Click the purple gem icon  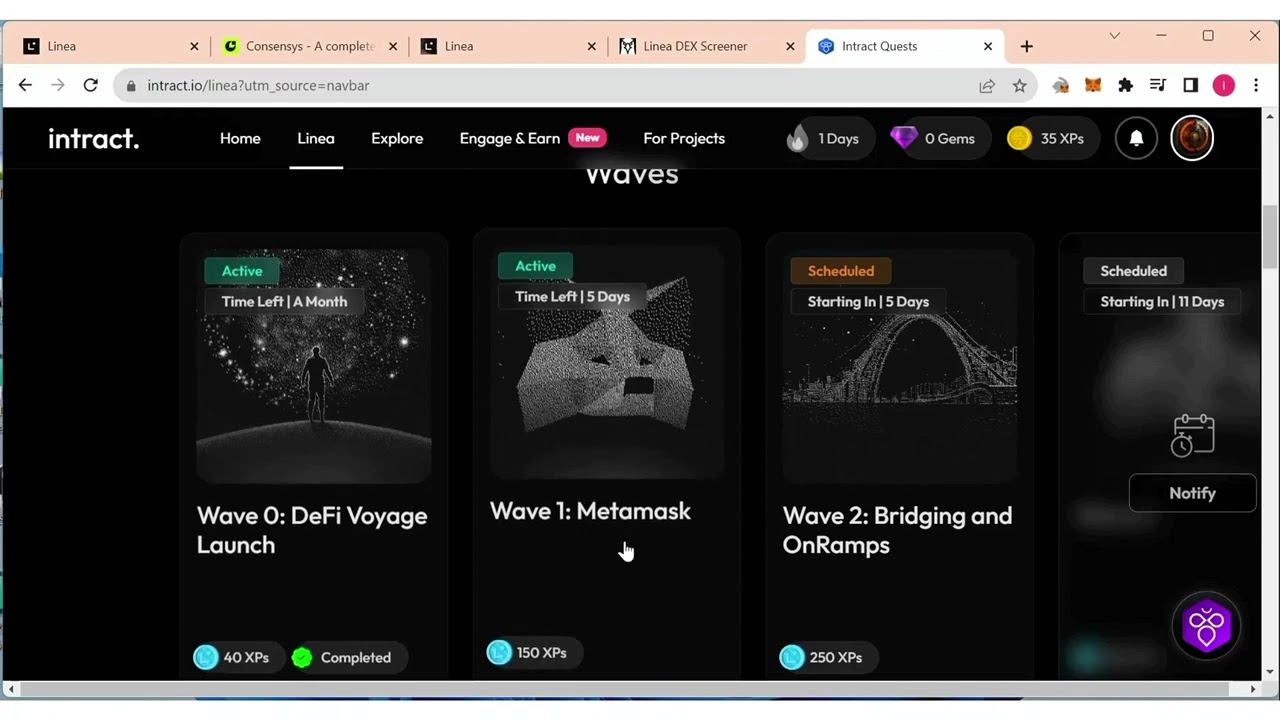tap(904, 138)
